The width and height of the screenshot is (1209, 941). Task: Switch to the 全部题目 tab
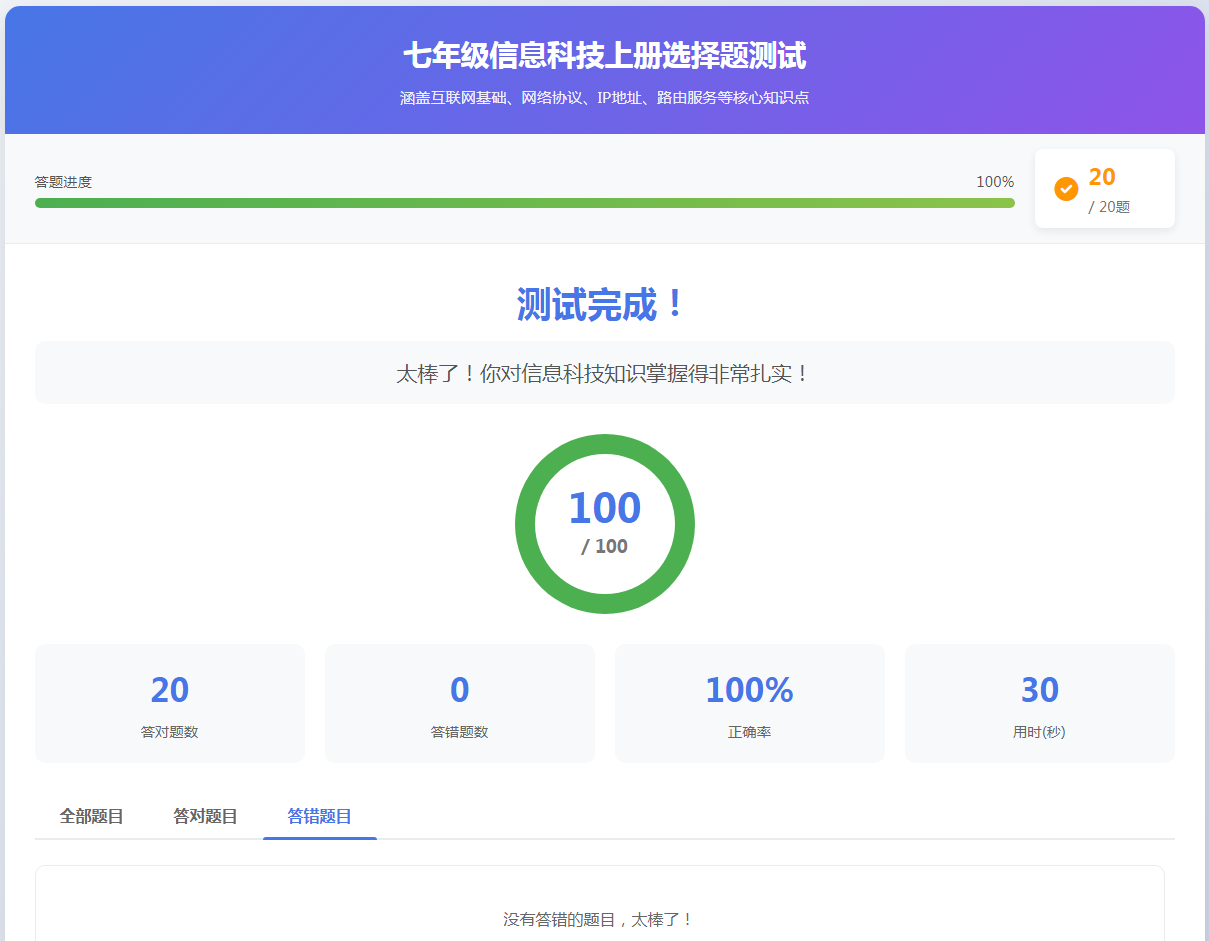[91, 816]
